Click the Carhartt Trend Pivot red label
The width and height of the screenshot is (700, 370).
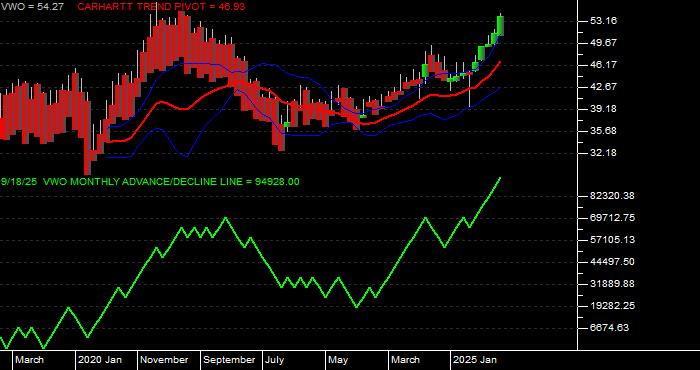161,7
